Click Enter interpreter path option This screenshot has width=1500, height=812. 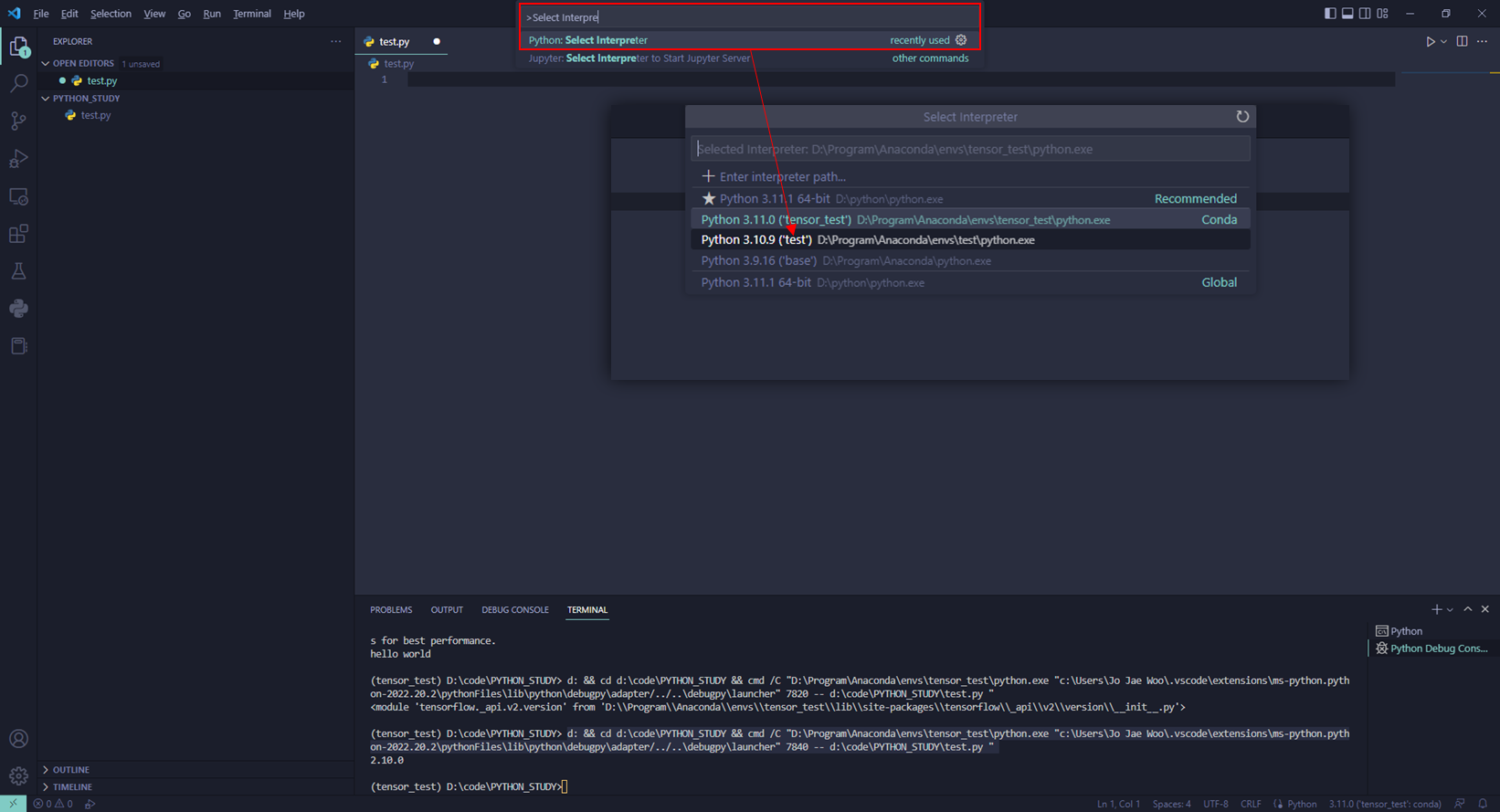pyautogui.click(x=970, y=176)
